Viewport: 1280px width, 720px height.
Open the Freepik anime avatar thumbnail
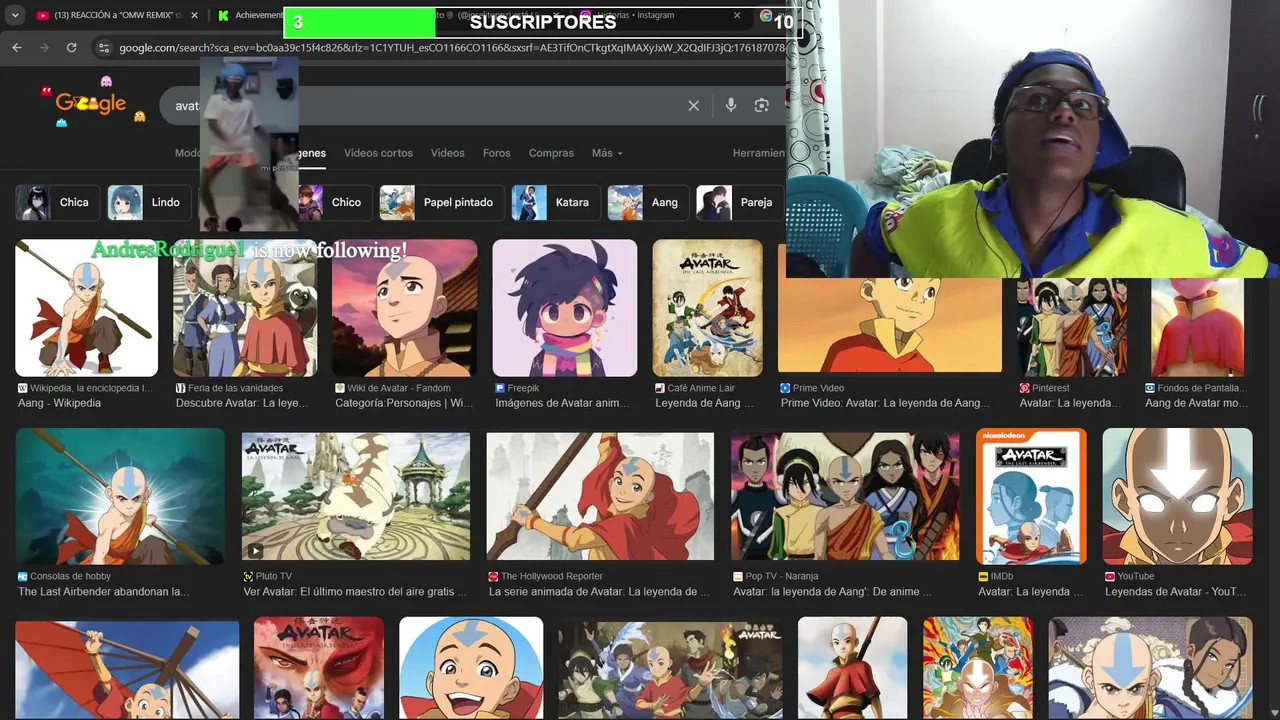(565, 308)
